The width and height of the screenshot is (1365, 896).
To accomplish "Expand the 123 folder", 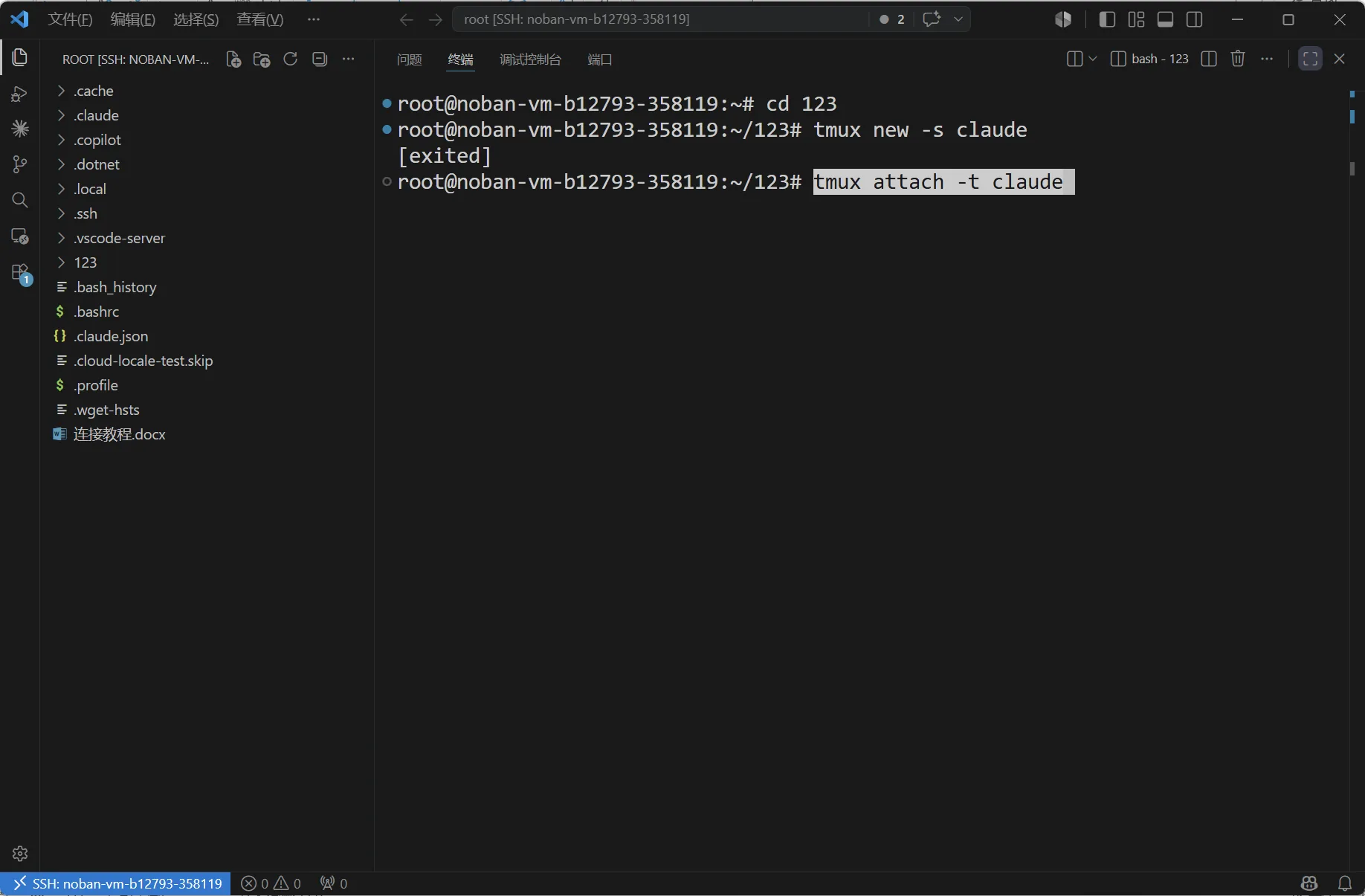I will [206, 262].
